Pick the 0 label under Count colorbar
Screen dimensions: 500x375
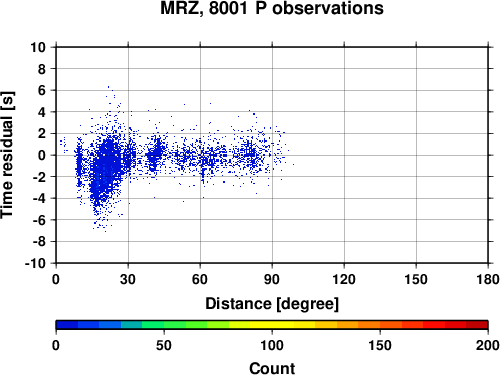(x=56, y=345)
